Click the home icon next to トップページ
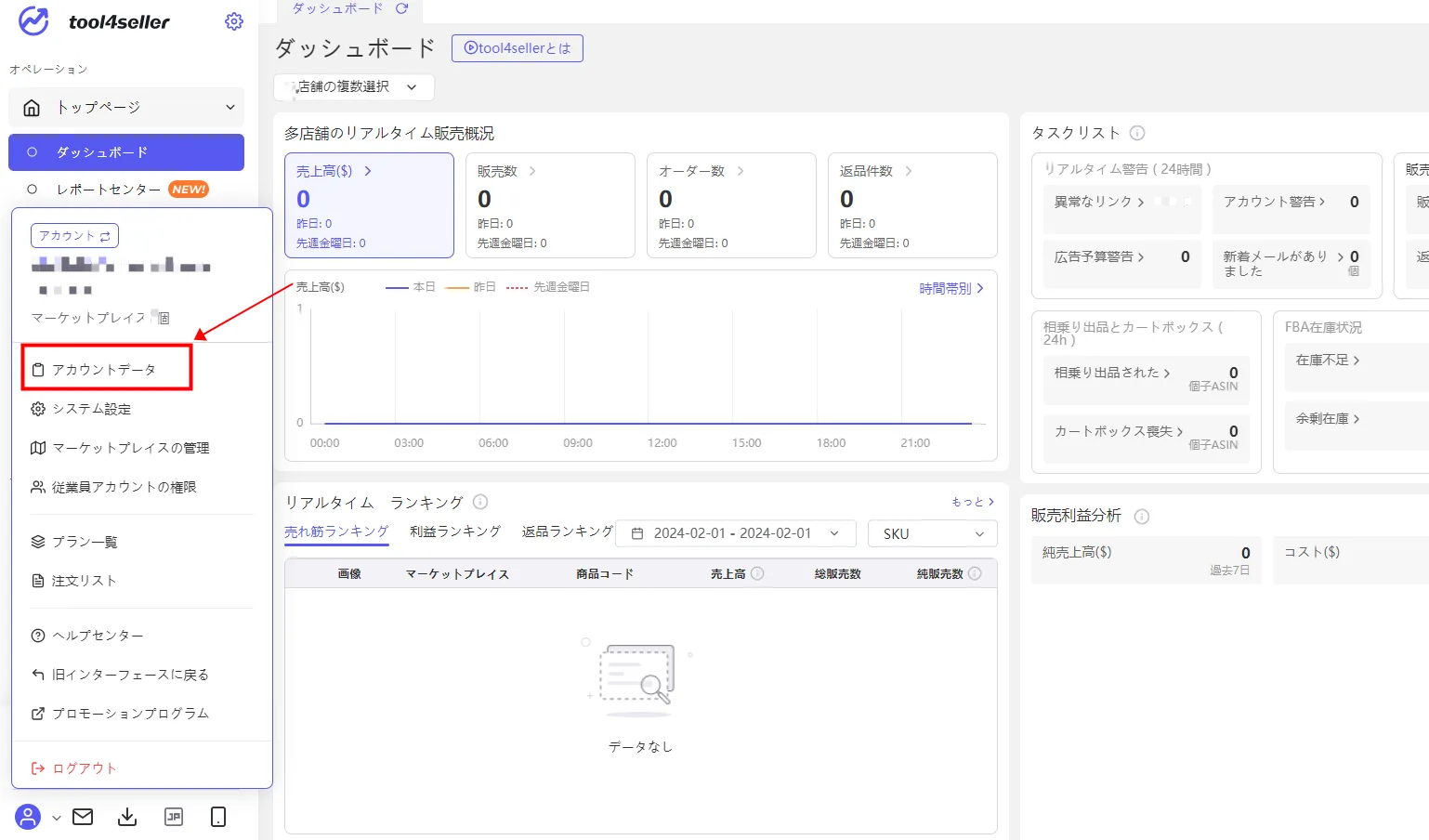 pyautogui.click(x=32, y=108)
